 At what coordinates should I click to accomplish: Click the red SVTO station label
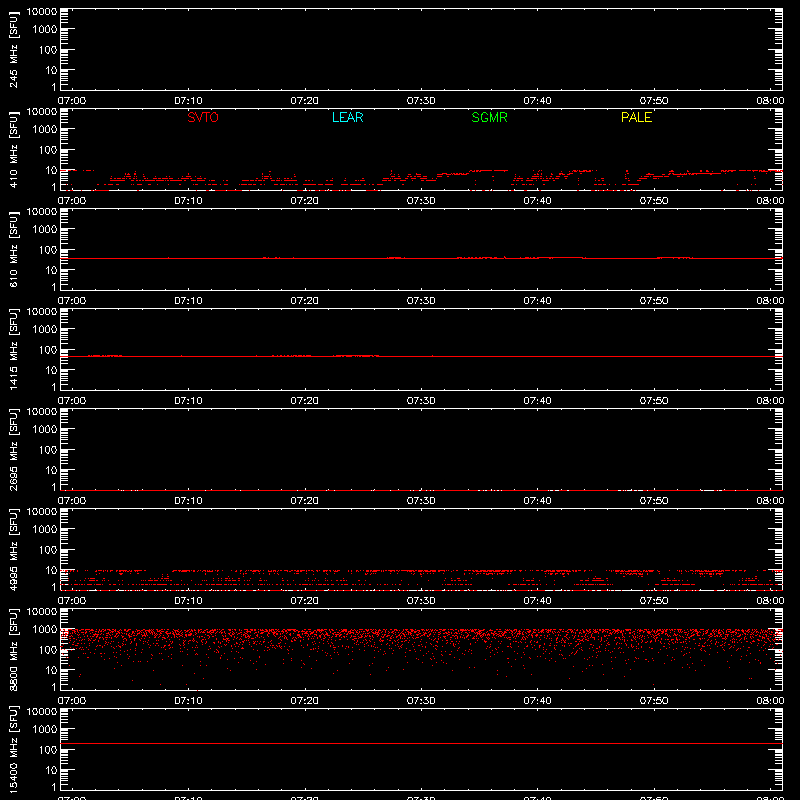(x=203, y=117)
